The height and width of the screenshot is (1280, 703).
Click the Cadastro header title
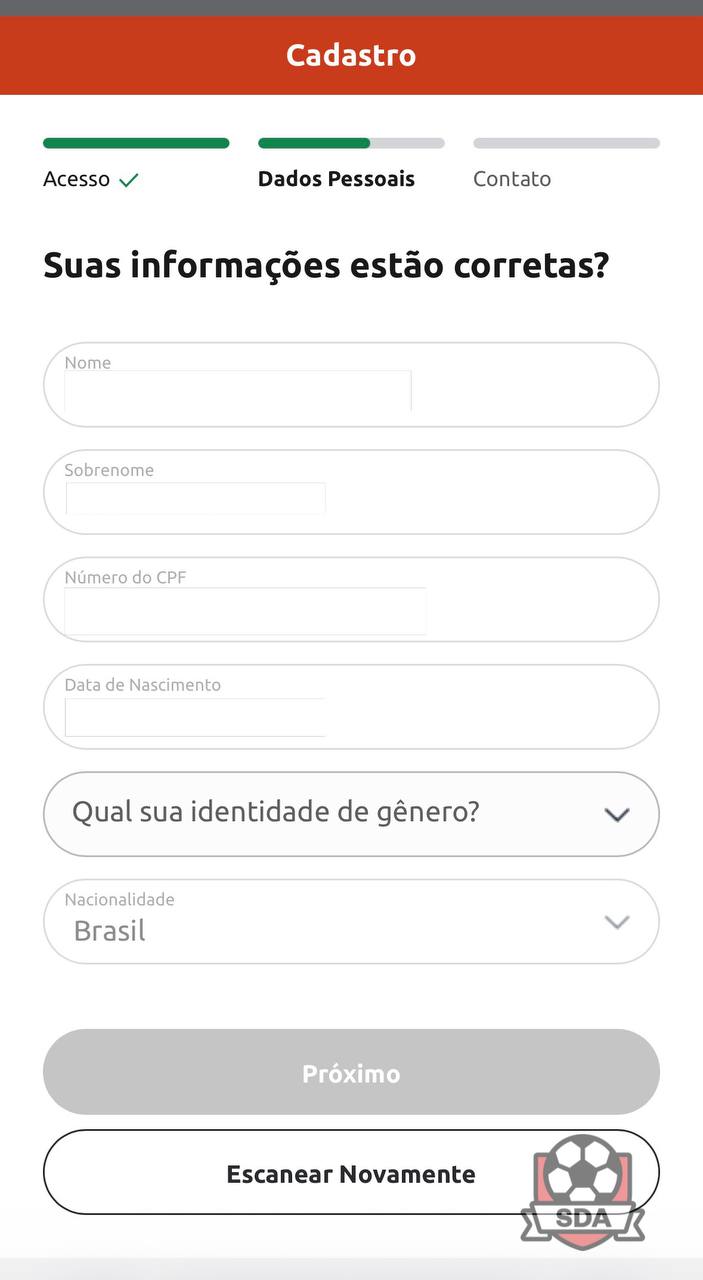click(351, 55)
